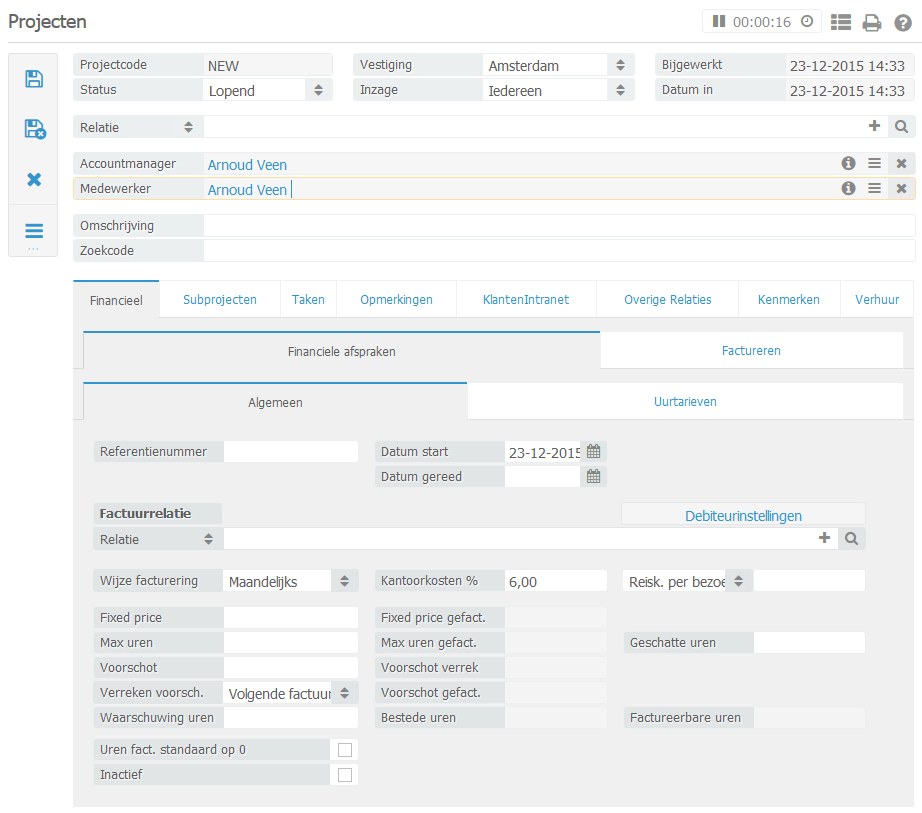Click the blue cancel X icon

pyautogui.click(x=34, y=180)
